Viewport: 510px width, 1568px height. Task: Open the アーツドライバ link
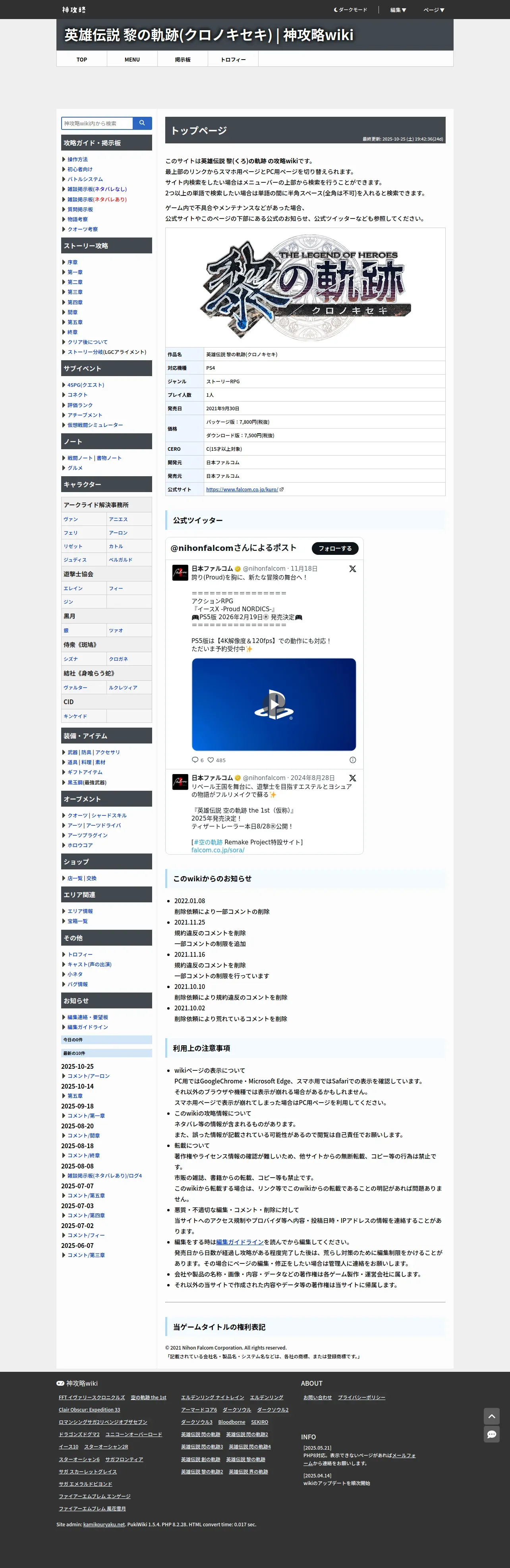103,825
